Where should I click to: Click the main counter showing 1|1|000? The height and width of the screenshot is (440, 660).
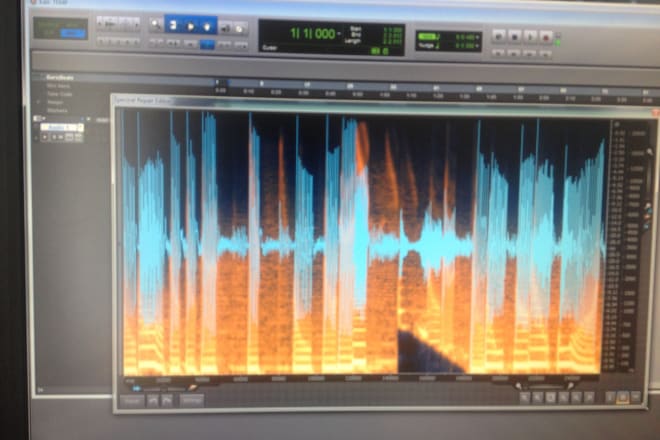click(313, 34)
